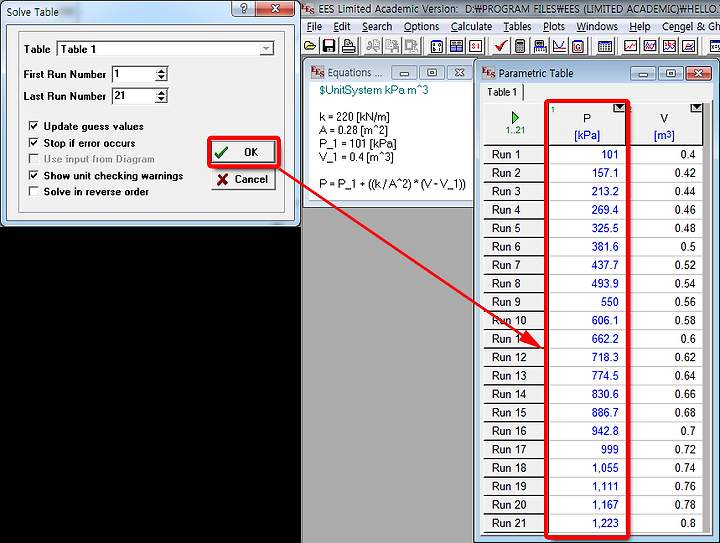Enable Solve in reverse order checkbox
The height and width of the screenshot is (543, 720).
point(34,191)
